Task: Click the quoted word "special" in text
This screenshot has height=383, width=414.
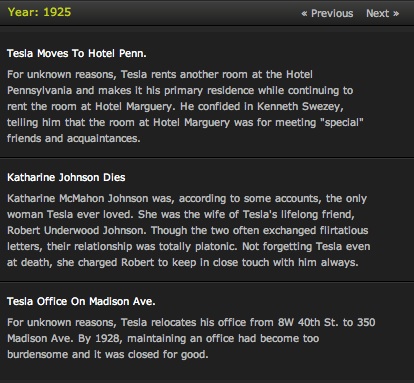Action: click(342, 122)
